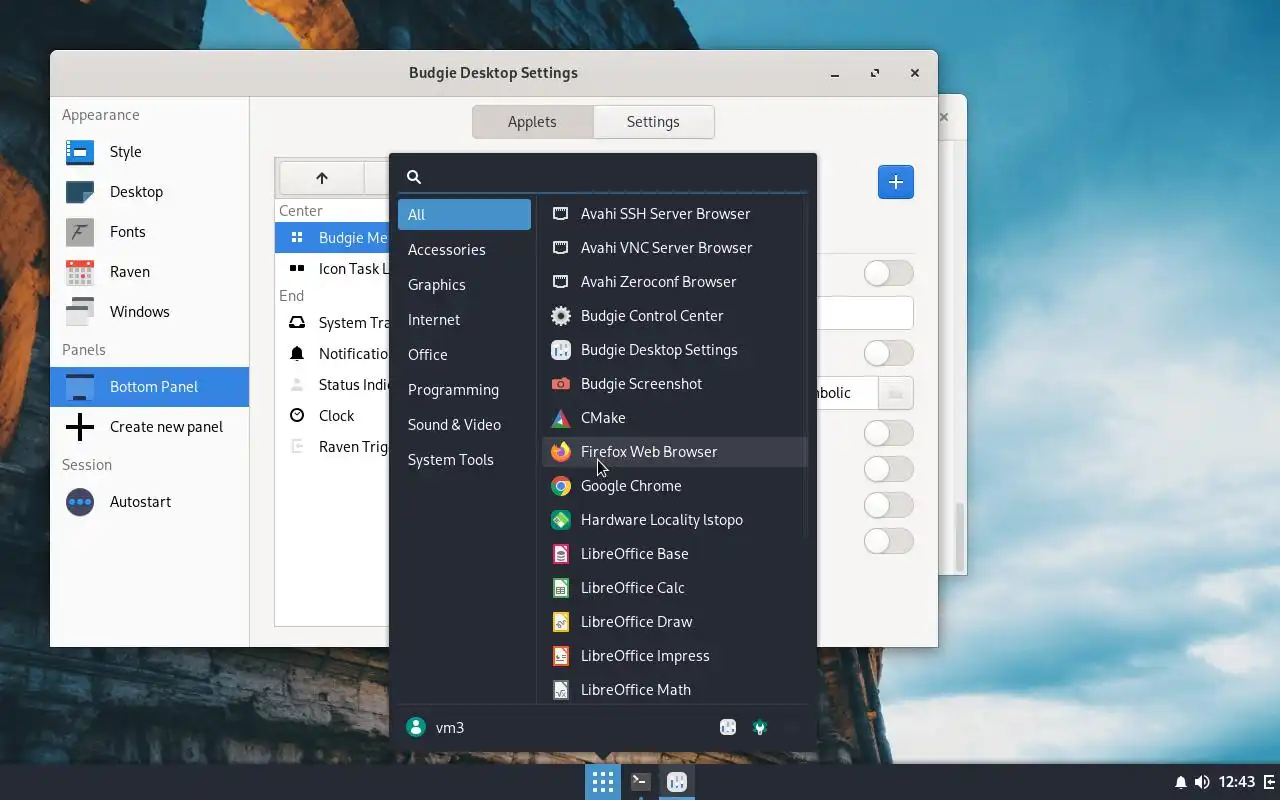Click Budgie Desktop Settings icon in taskbar

click(x=677, y=782)
